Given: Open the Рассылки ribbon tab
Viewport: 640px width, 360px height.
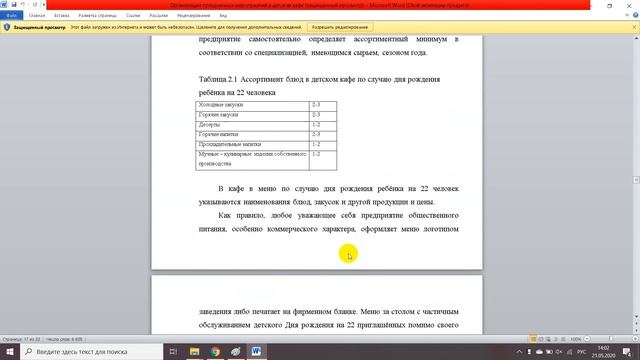Looking at the screenshot, I should point(159,16).
